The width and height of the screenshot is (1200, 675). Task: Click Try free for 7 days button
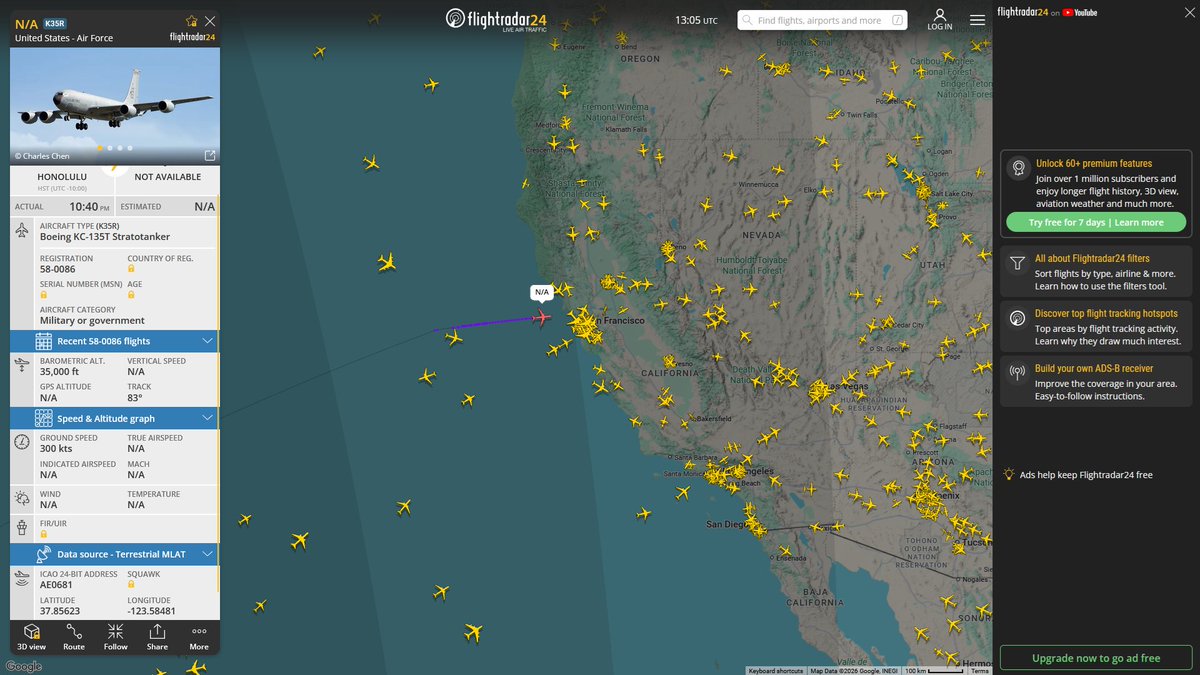(x=1095, y=222)
